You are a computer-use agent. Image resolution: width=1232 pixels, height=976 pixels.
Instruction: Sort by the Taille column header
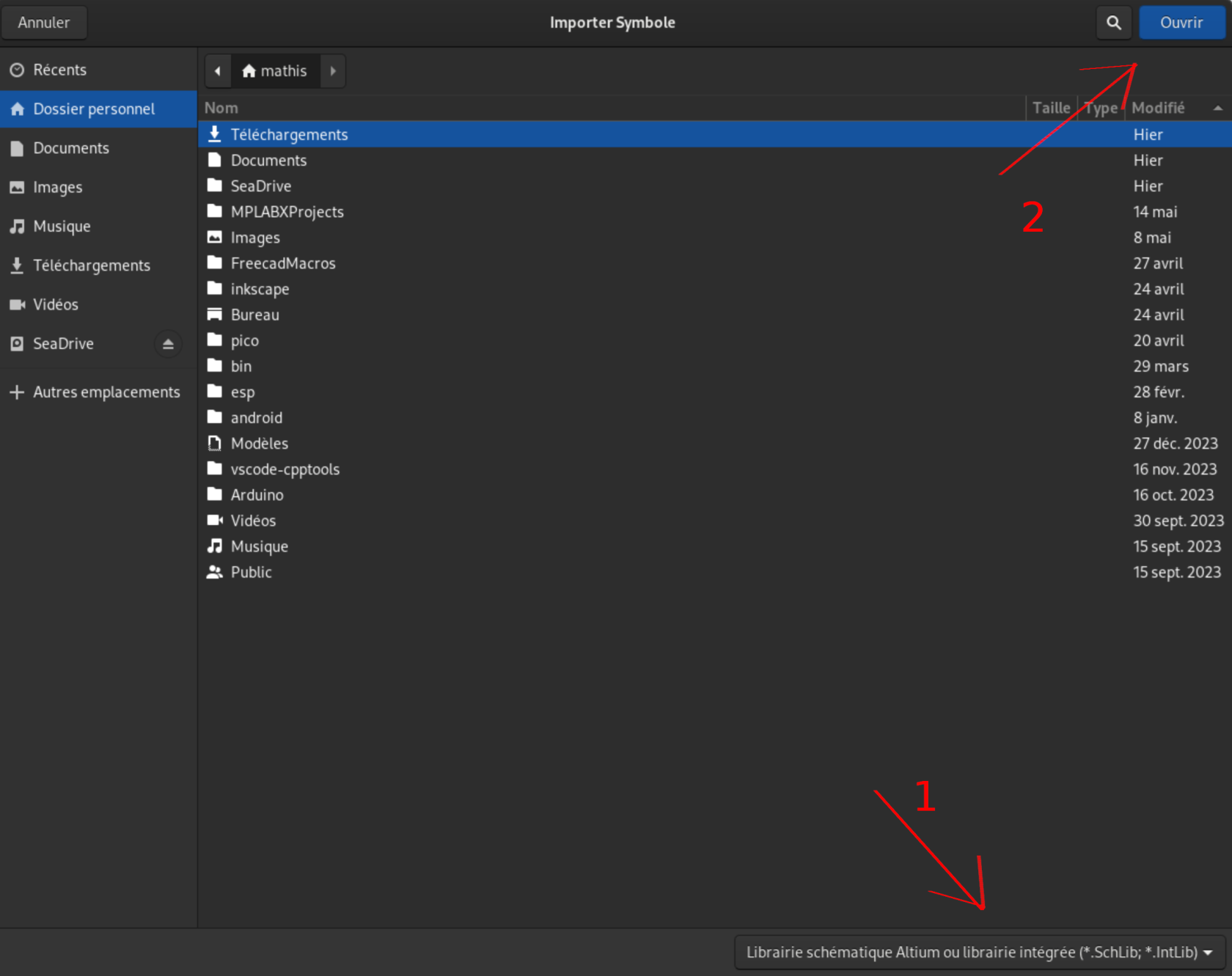[x=1051, y=108]
